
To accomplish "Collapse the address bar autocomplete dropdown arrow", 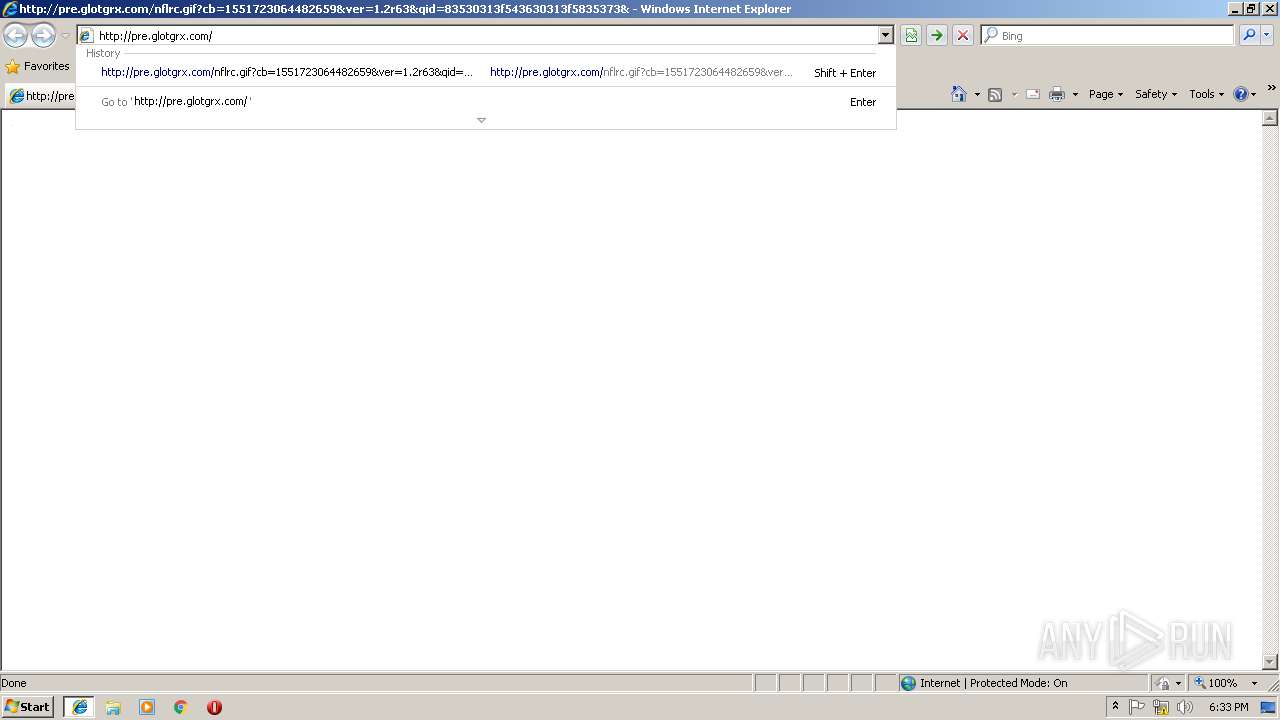I will pos(885,36).
